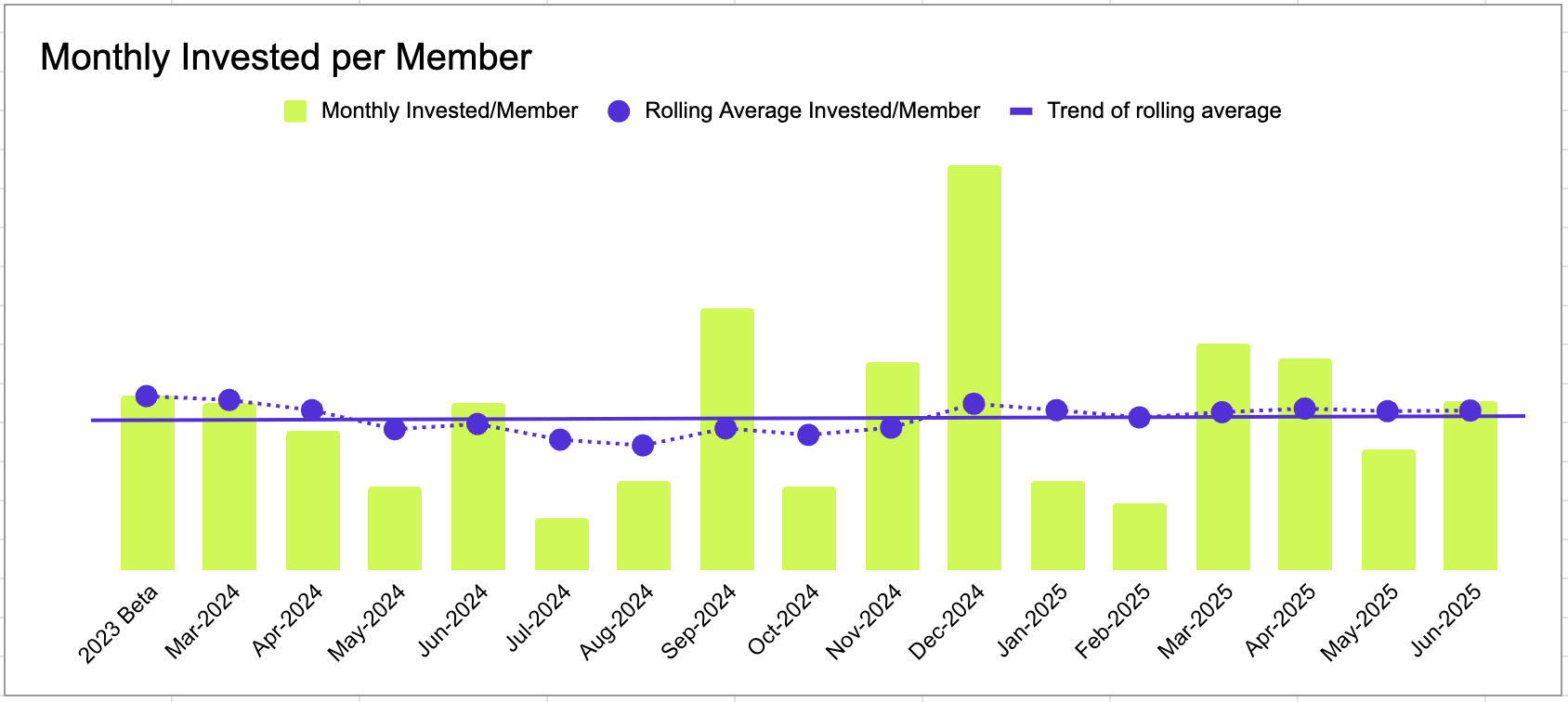Select the Dec-2024 rolling average data point
This screenshot has height=702, width=1568.
point(973,404)
